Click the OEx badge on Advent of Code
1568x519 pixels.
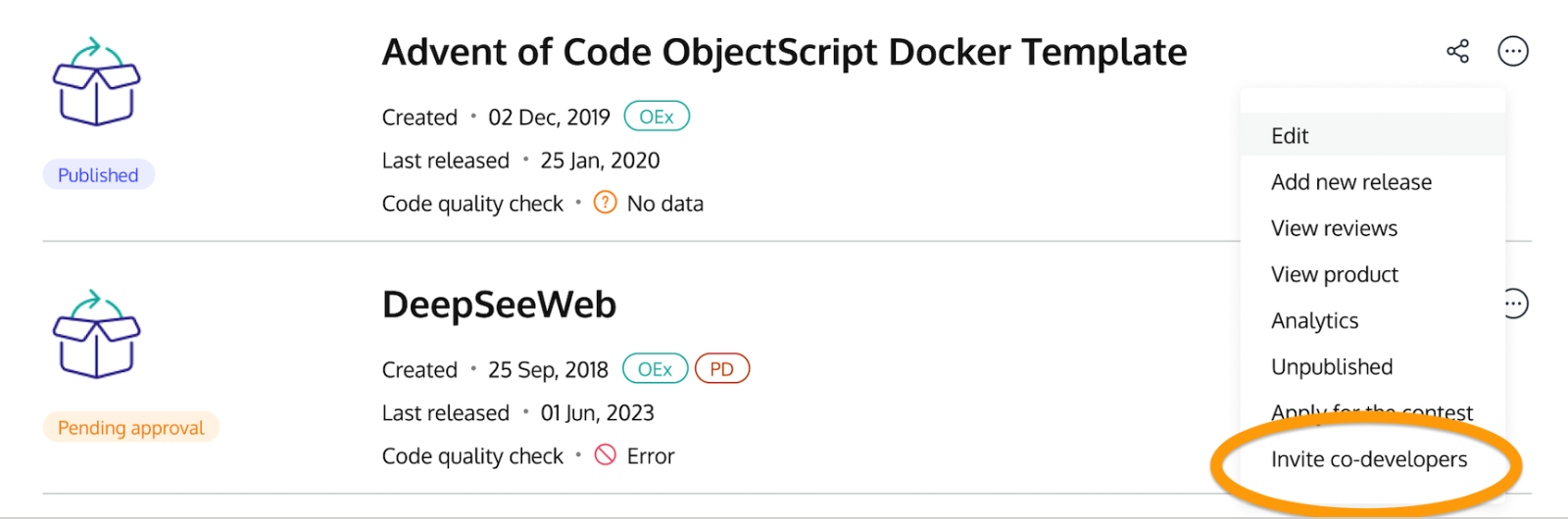pyautogui.click(x=657, y=117)
